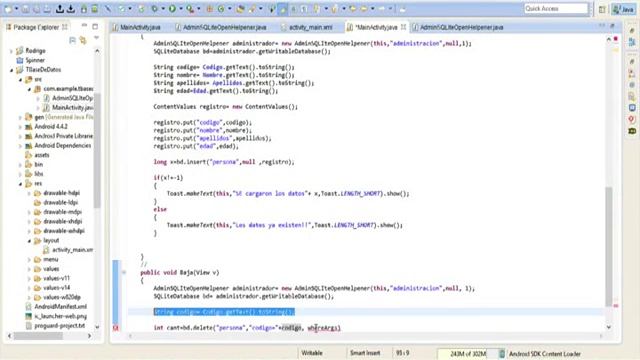Click the Quick Access search field

point(556,9)
